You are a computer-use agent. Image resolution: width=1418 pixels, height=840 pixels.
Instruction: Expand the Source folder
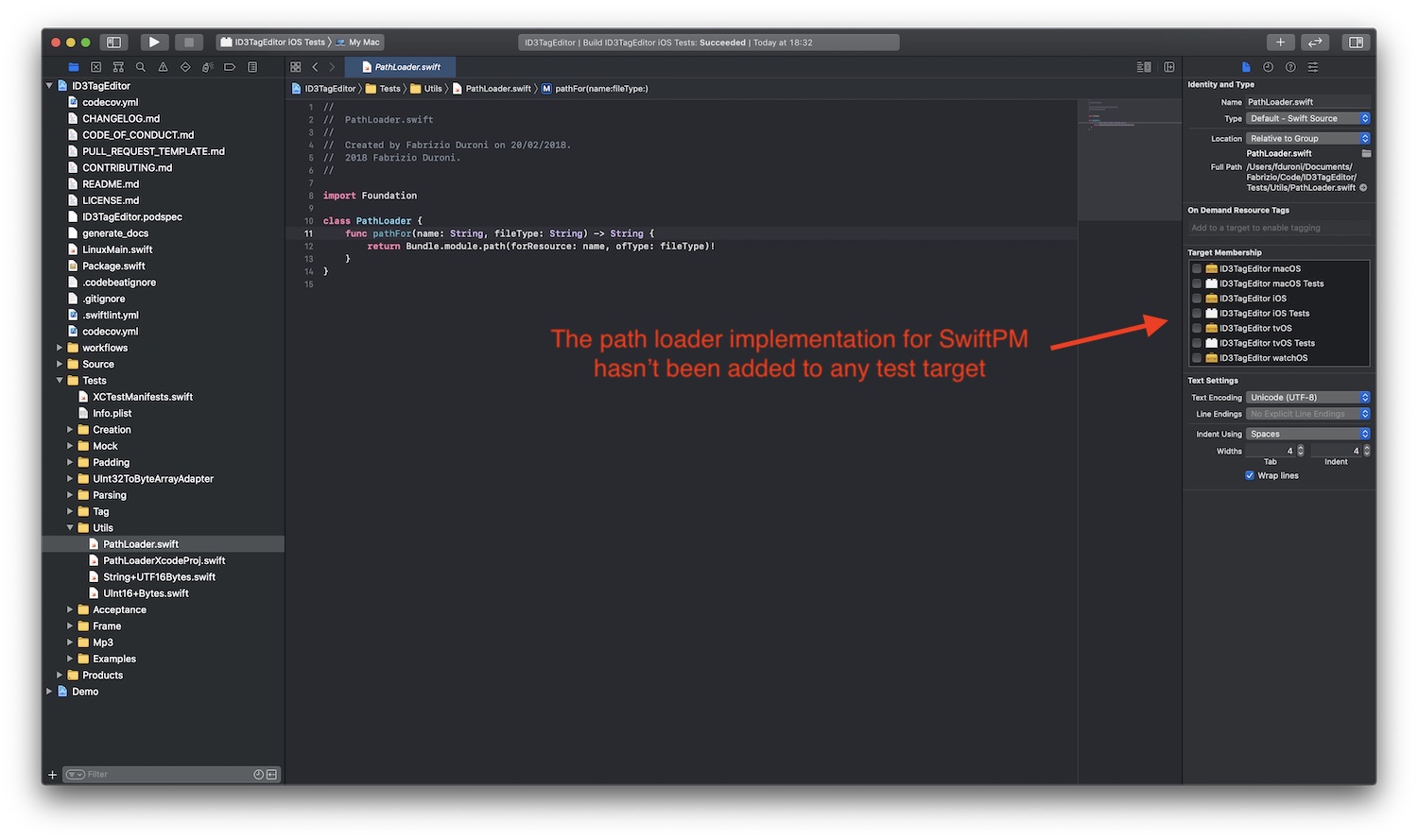click(x=60, y=365)
